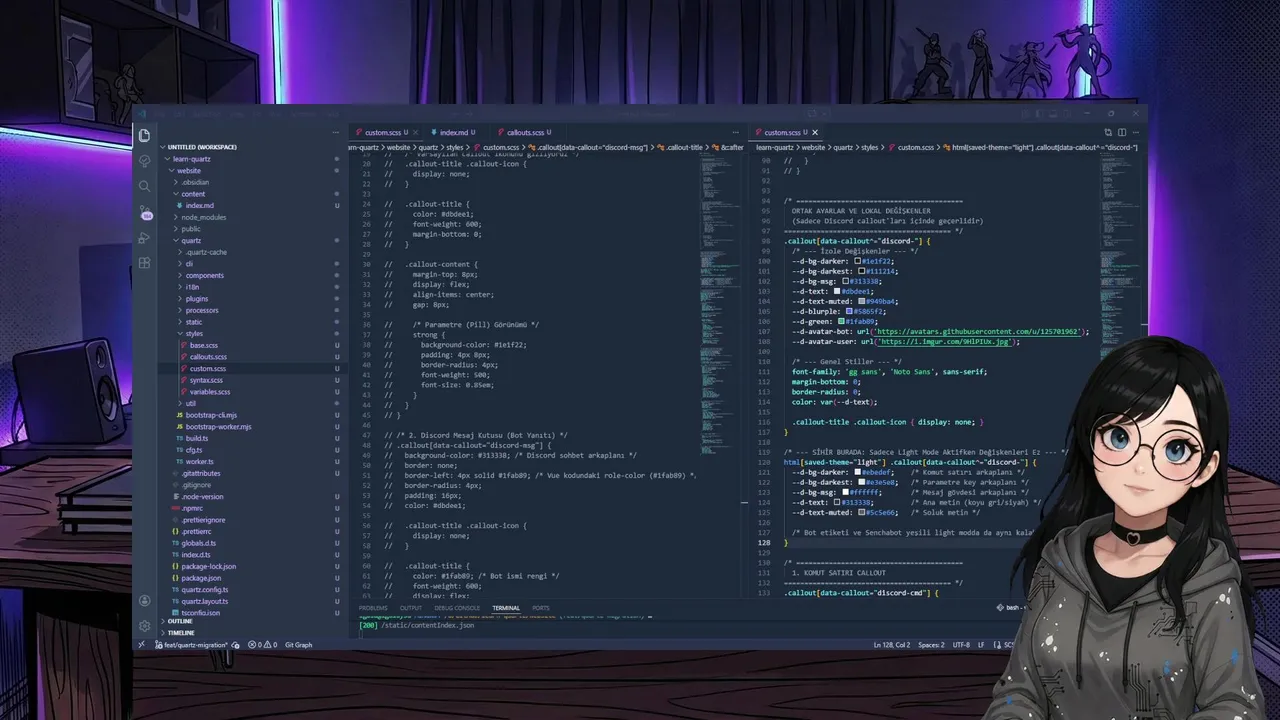Open index.md file in explorer tree
Image resolution: width=1280 pixels, height=720 pixels.
click(x=199, y=206)
